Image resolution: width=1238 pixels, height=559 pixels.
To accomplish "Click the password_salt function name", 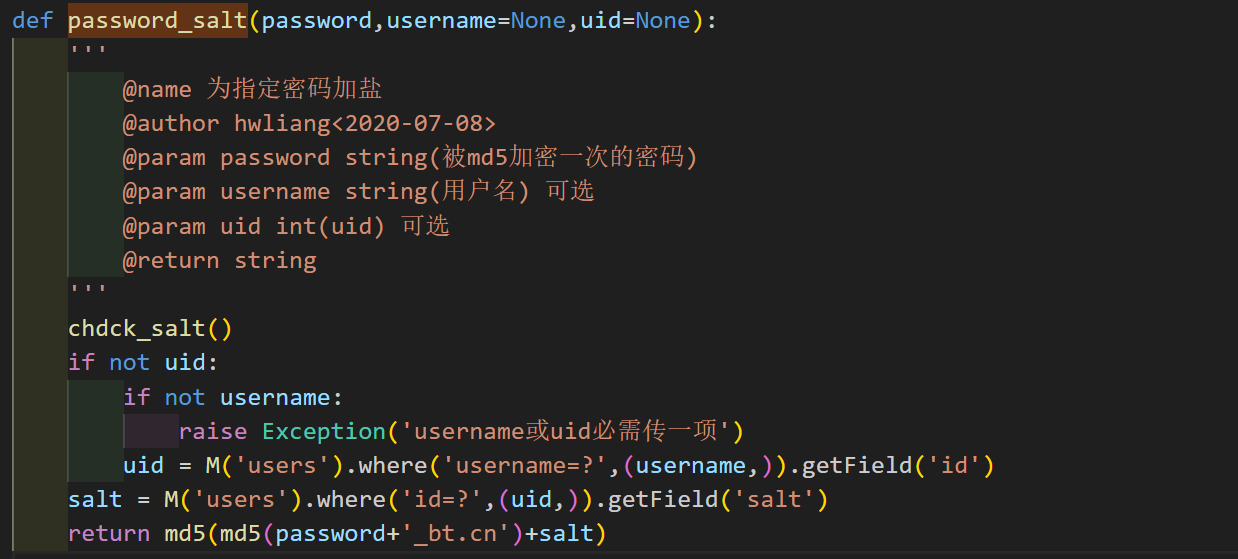I will (158, 21).
